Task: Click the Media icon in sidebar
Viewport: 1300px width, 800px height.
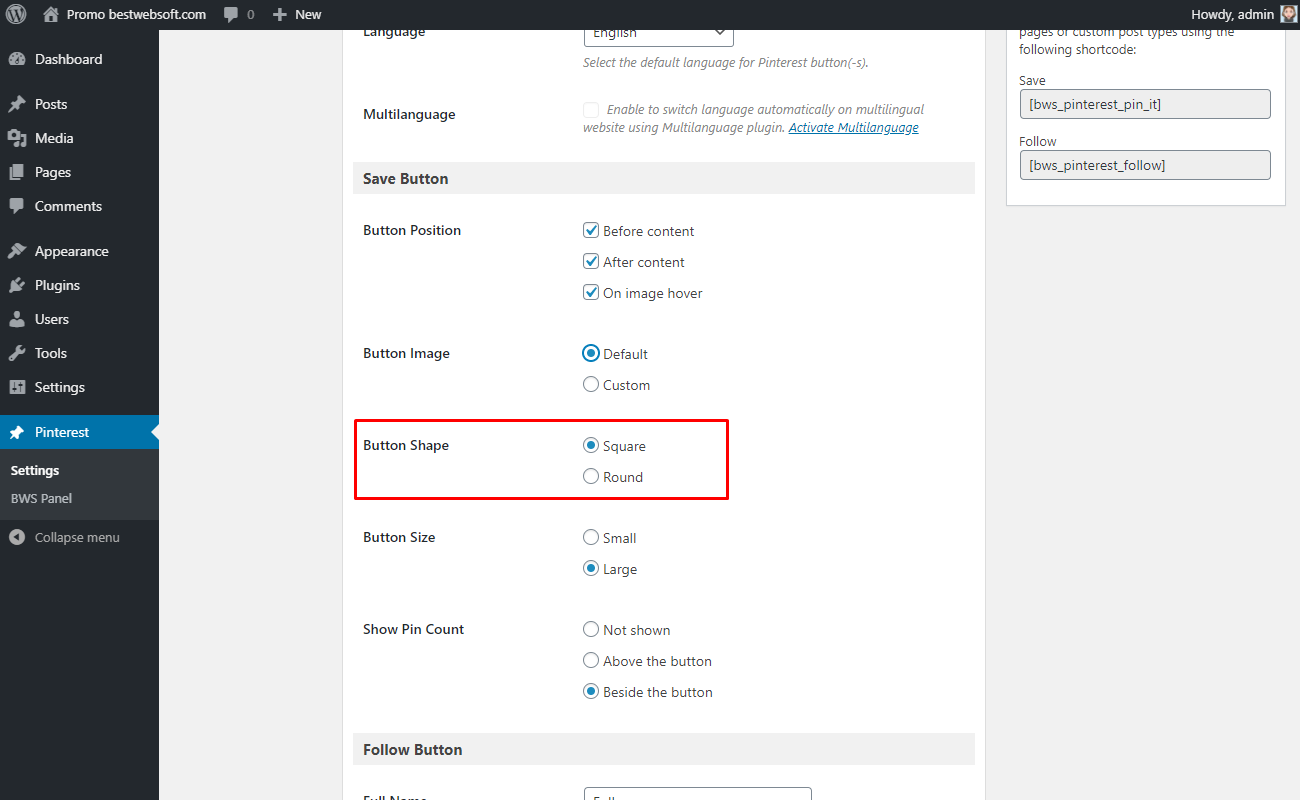Action: 17,138
